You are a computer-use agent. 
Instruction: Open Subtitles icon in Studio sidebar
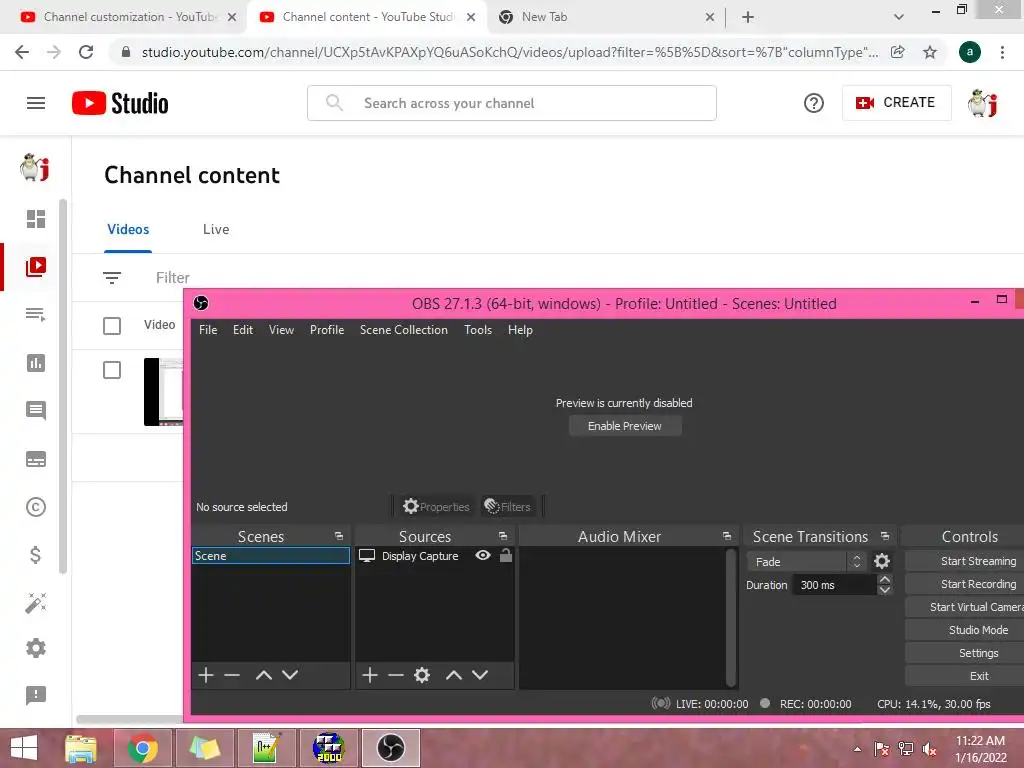click(x=36, y=459)
